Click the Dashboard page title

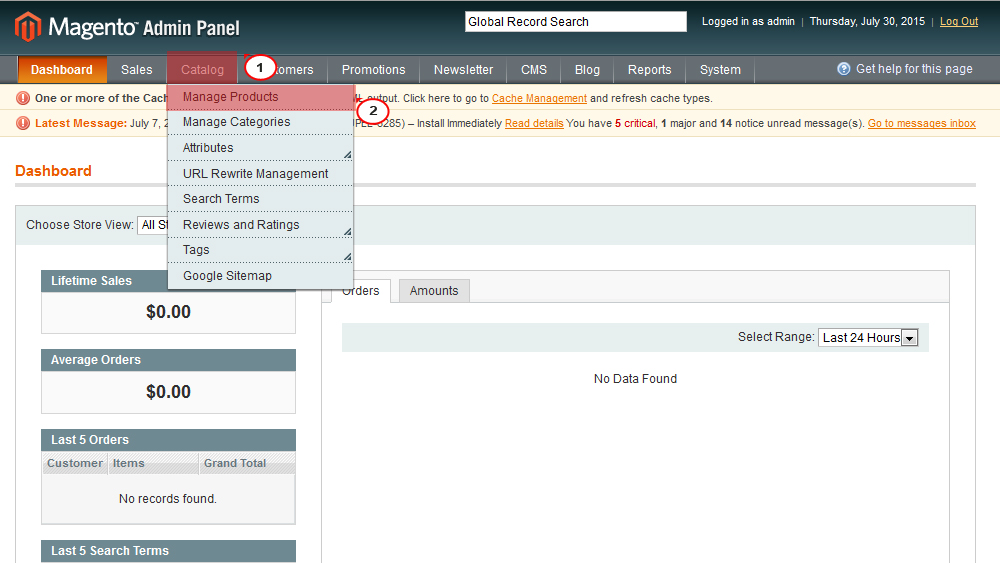point(54,171)
